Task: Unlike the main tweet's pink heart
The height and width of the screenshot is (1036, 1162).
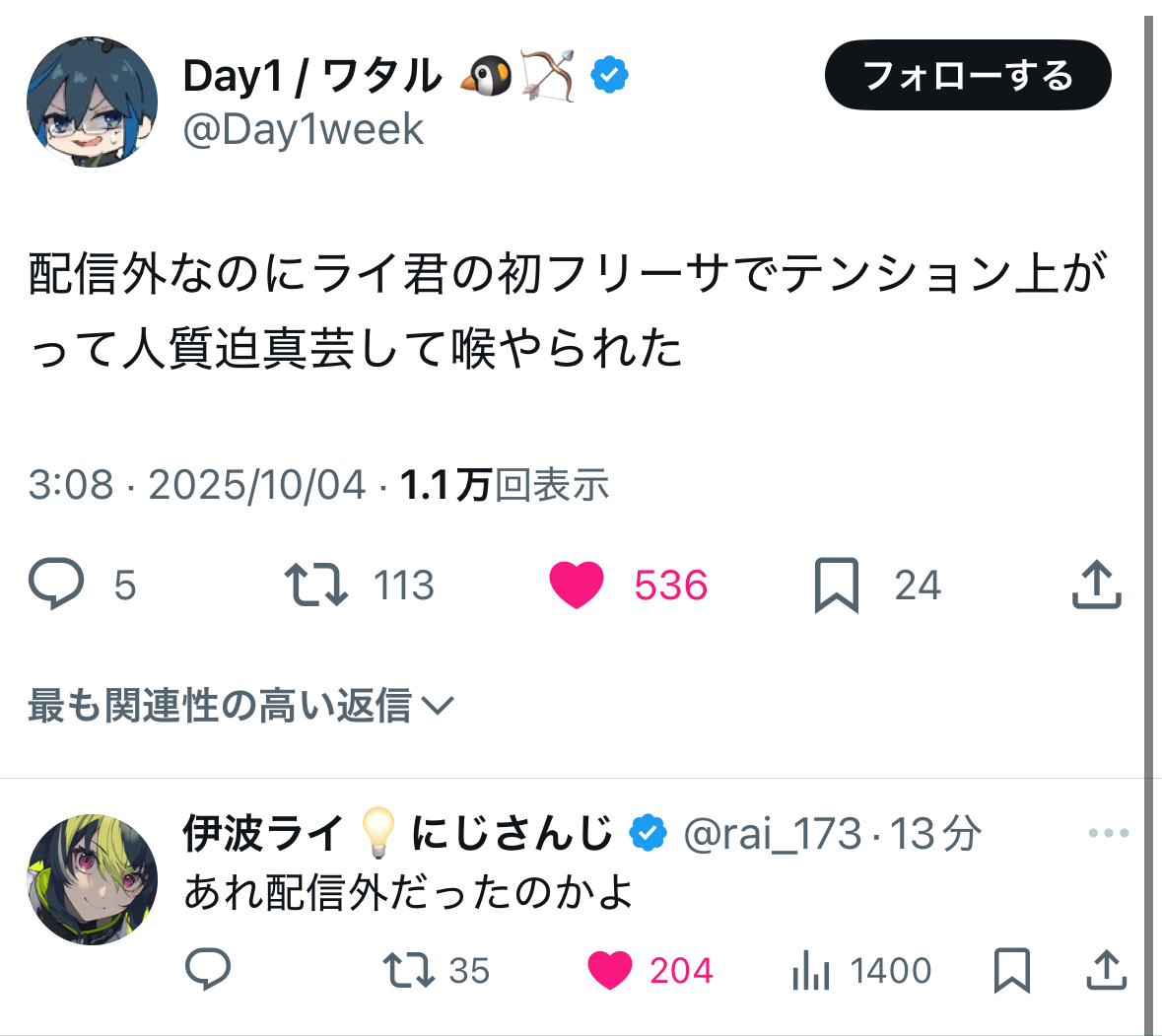Action: (x=577, y=585)
